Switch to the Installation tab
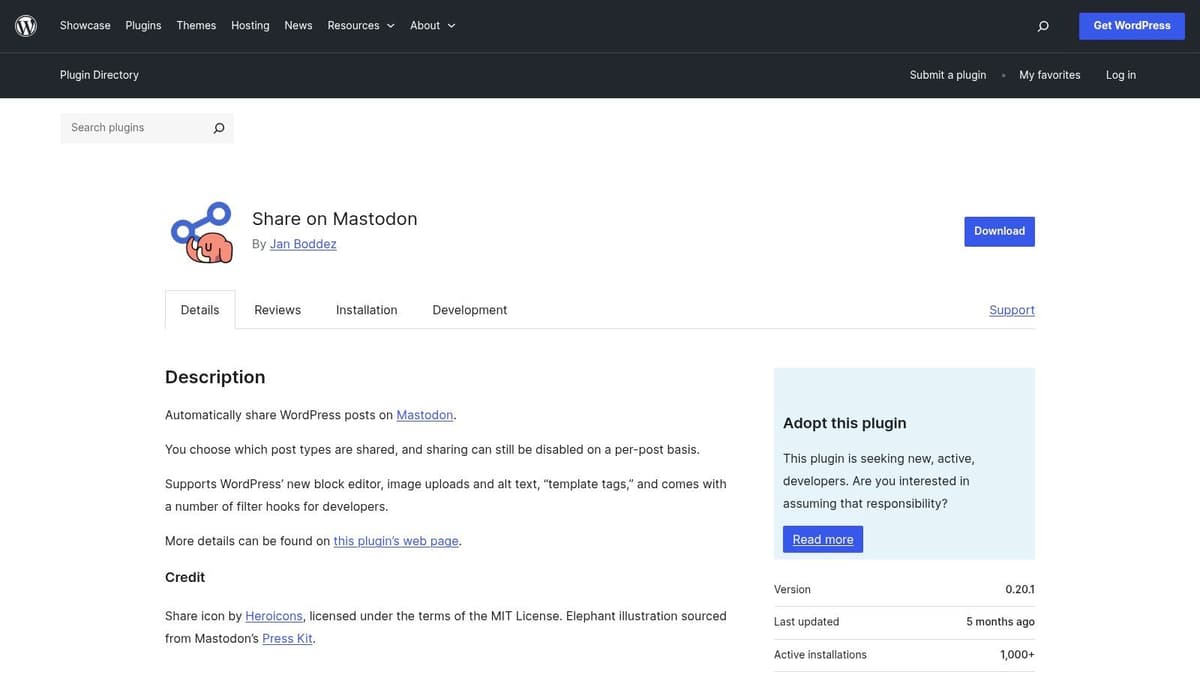1200x675 pixels. (366, 310)
